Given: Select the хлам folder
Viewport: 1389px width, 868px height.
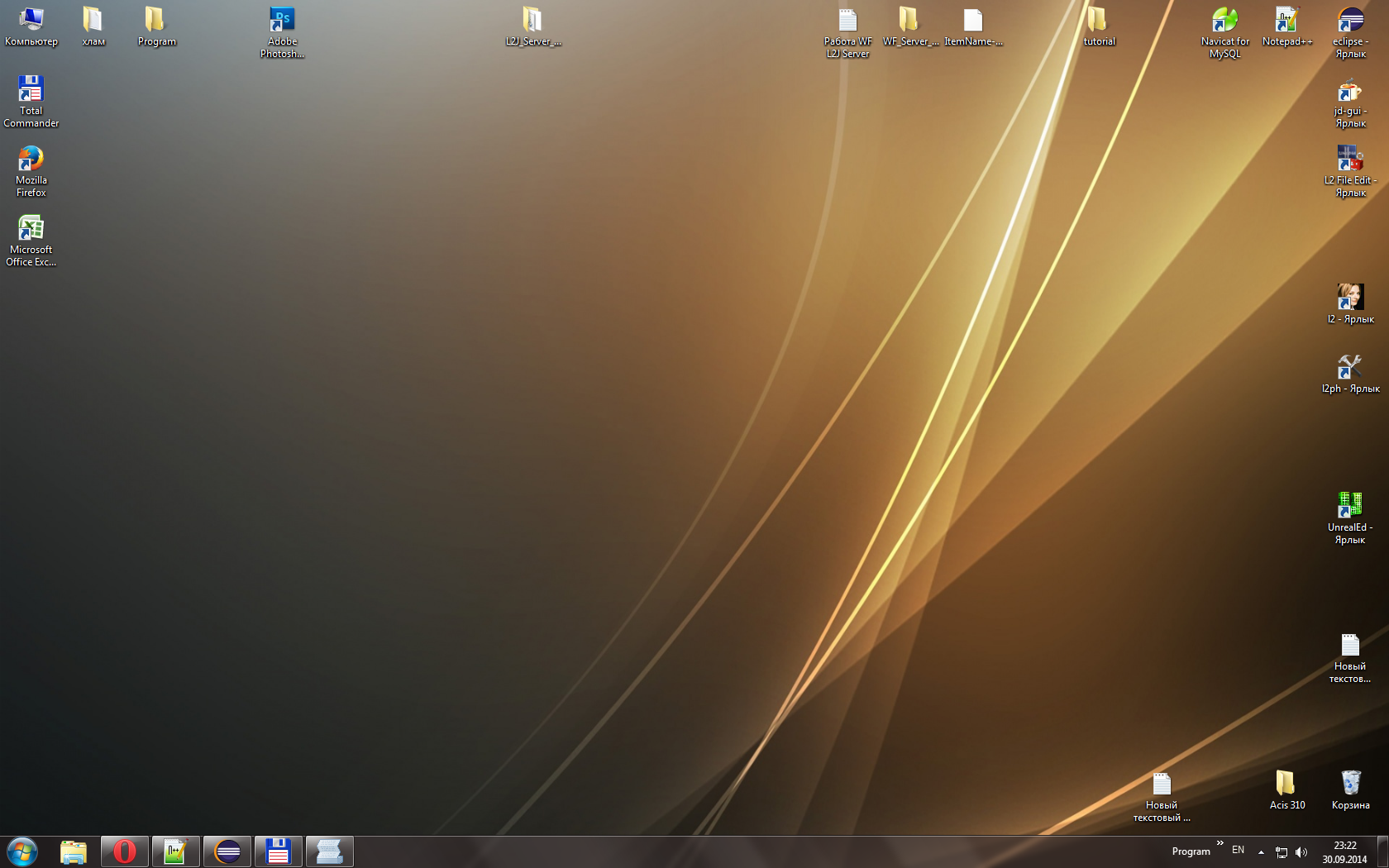Looking at the screenshot, I should [93, 26].
